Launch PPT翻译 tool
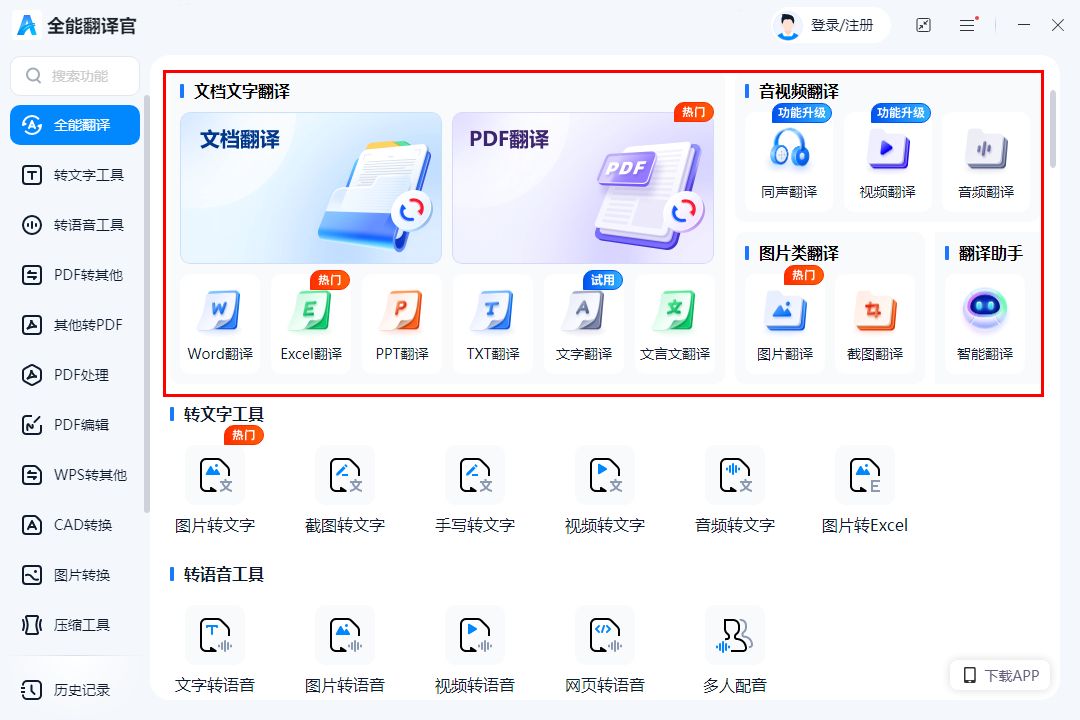Viewport: 1080px width, 720px height. [x=402, y=324]
